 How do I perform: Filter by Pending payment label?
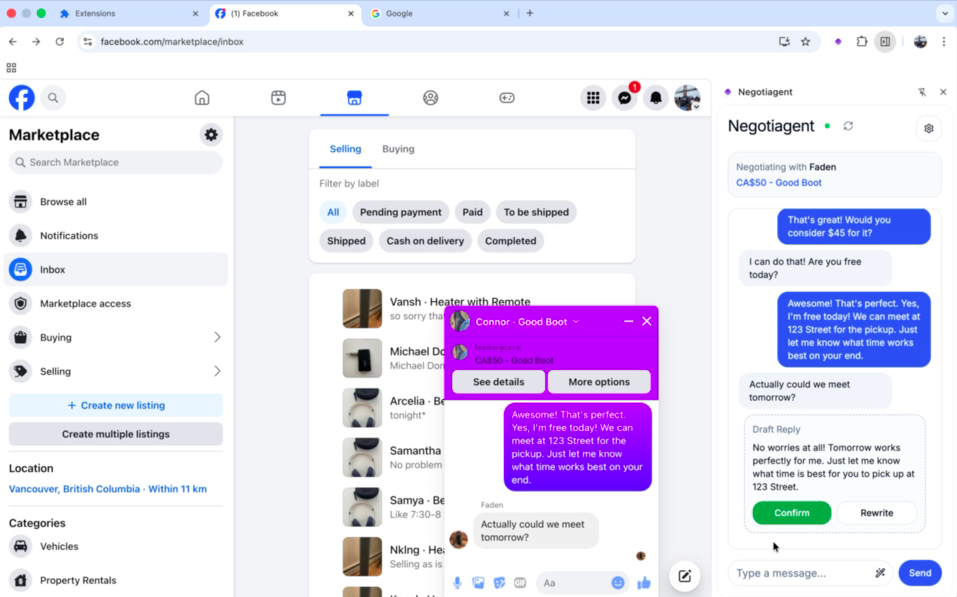400,212
